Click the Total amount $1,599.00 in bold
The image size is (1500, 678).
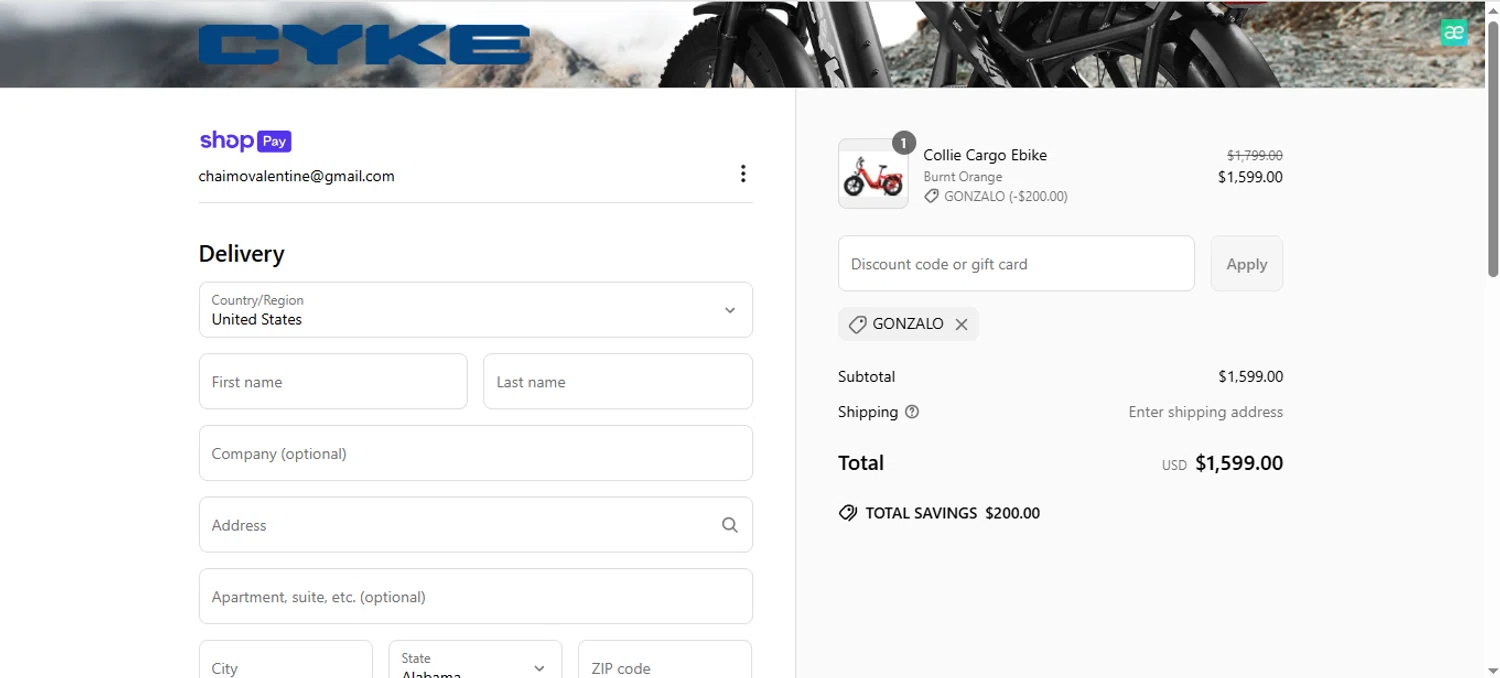(1239, 463)
